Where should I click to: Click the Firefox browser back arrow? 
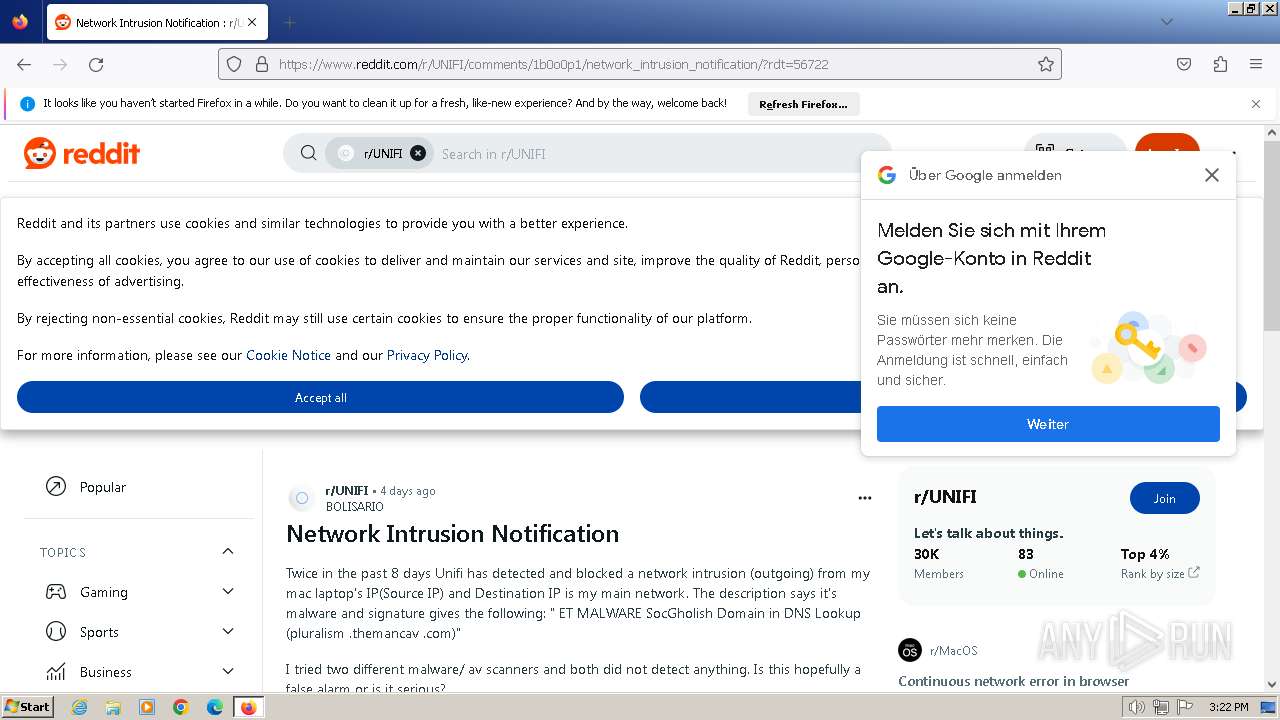click(x=24, y=64)
